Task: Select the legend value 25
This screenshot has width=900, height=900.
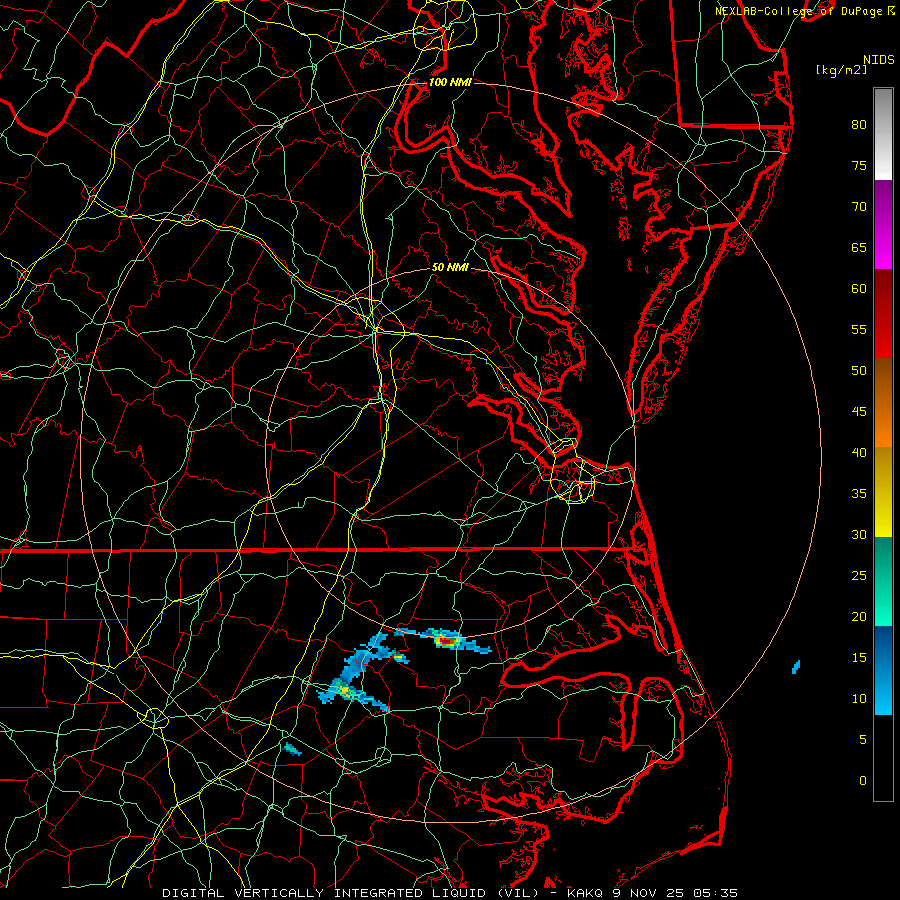Action: [x=859, y=575]
